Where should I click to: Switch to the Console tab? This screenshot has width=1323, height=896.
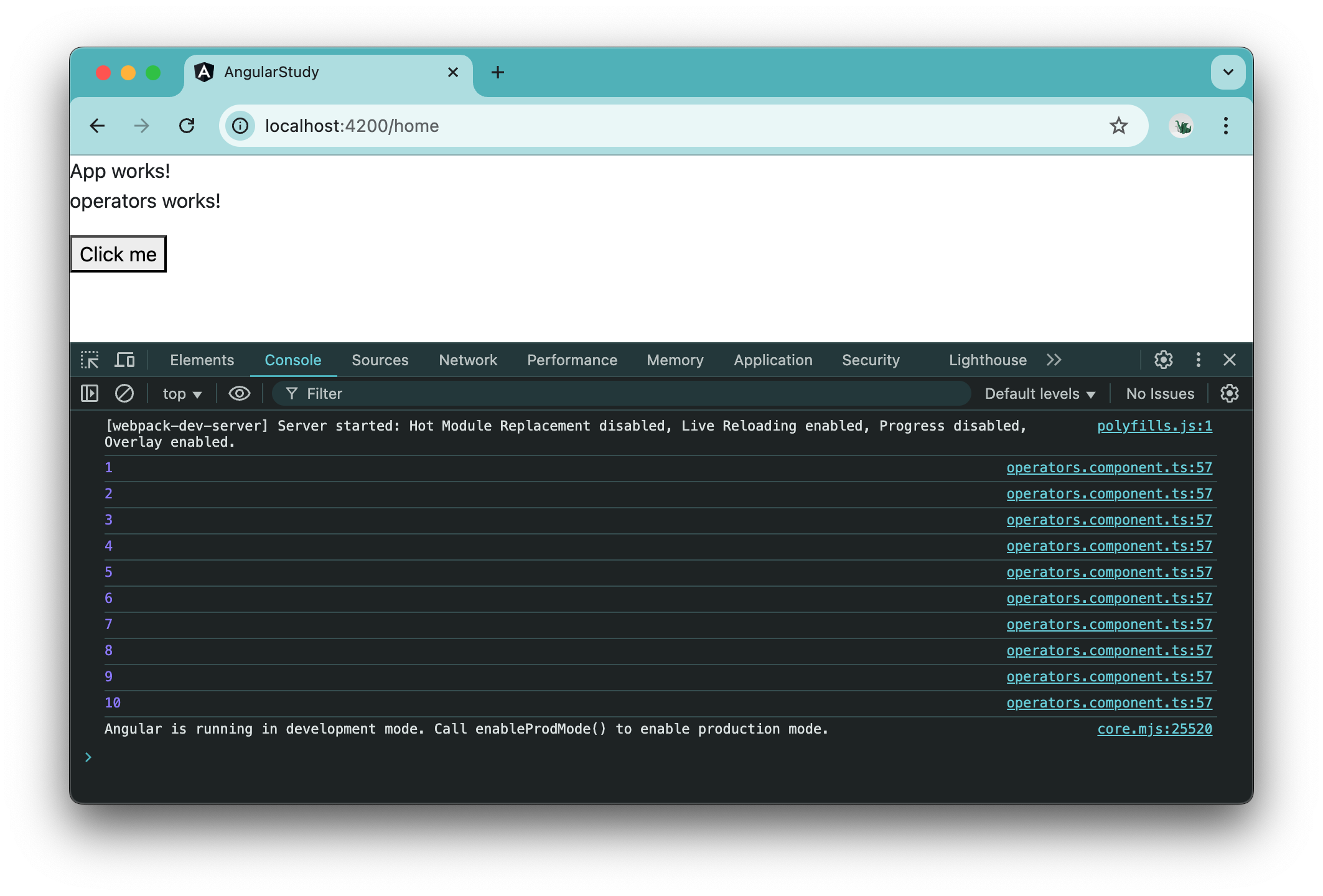click(x=293, y=360)
